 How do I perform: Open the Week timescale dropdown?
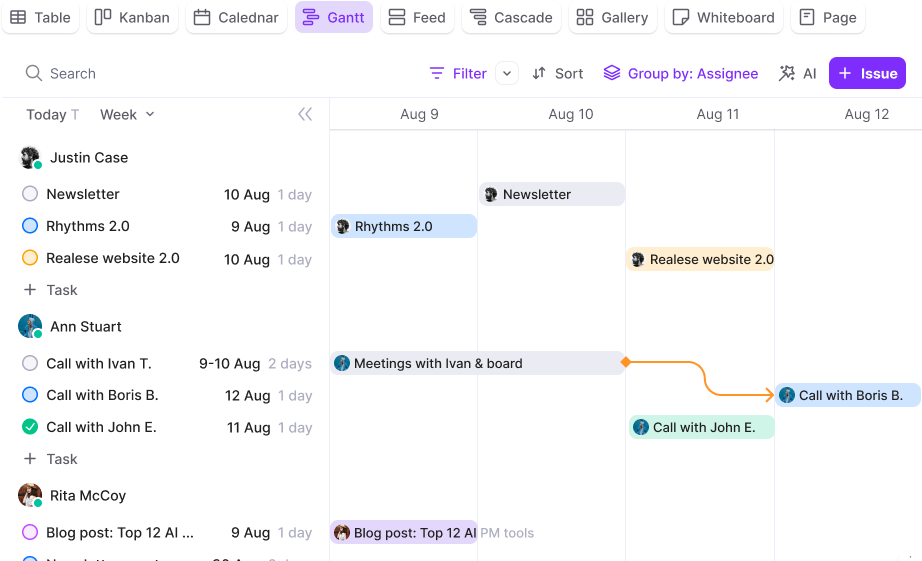127,114
